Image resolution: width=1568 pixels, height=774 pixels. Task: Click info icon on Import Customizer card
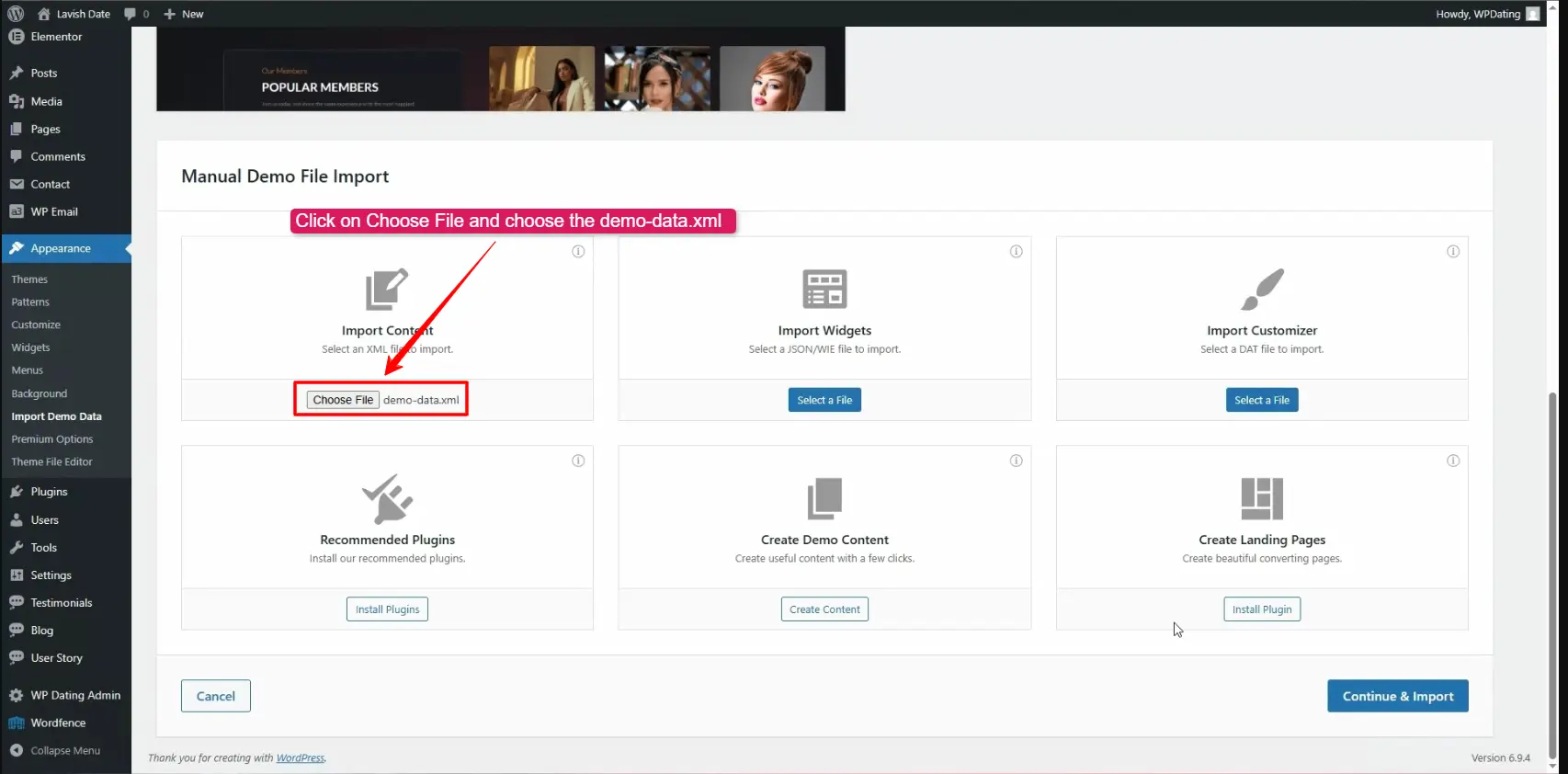click(1453, 251)
